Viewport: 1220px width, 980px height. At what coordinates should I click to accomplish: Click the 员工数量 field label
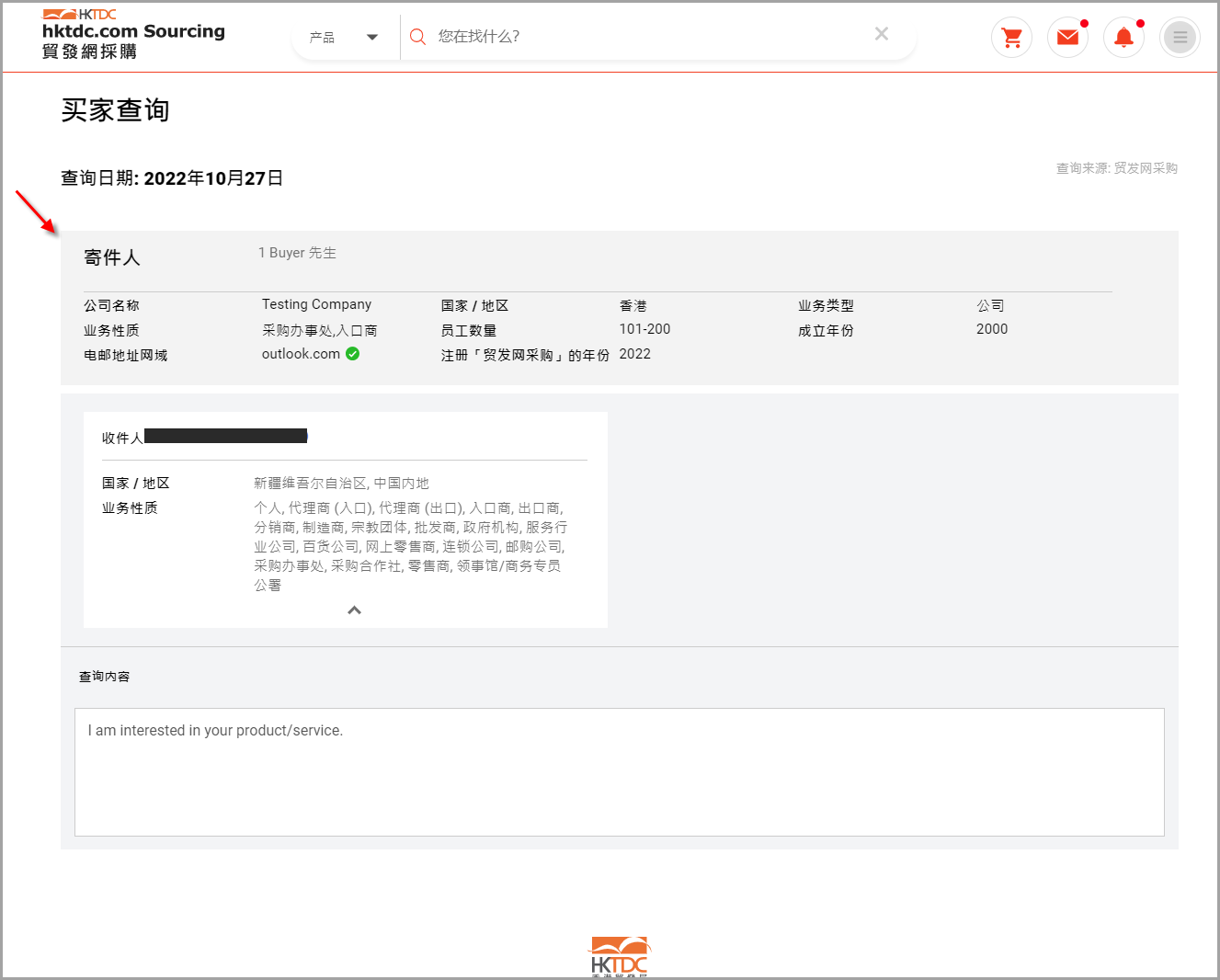click(468, 330)
